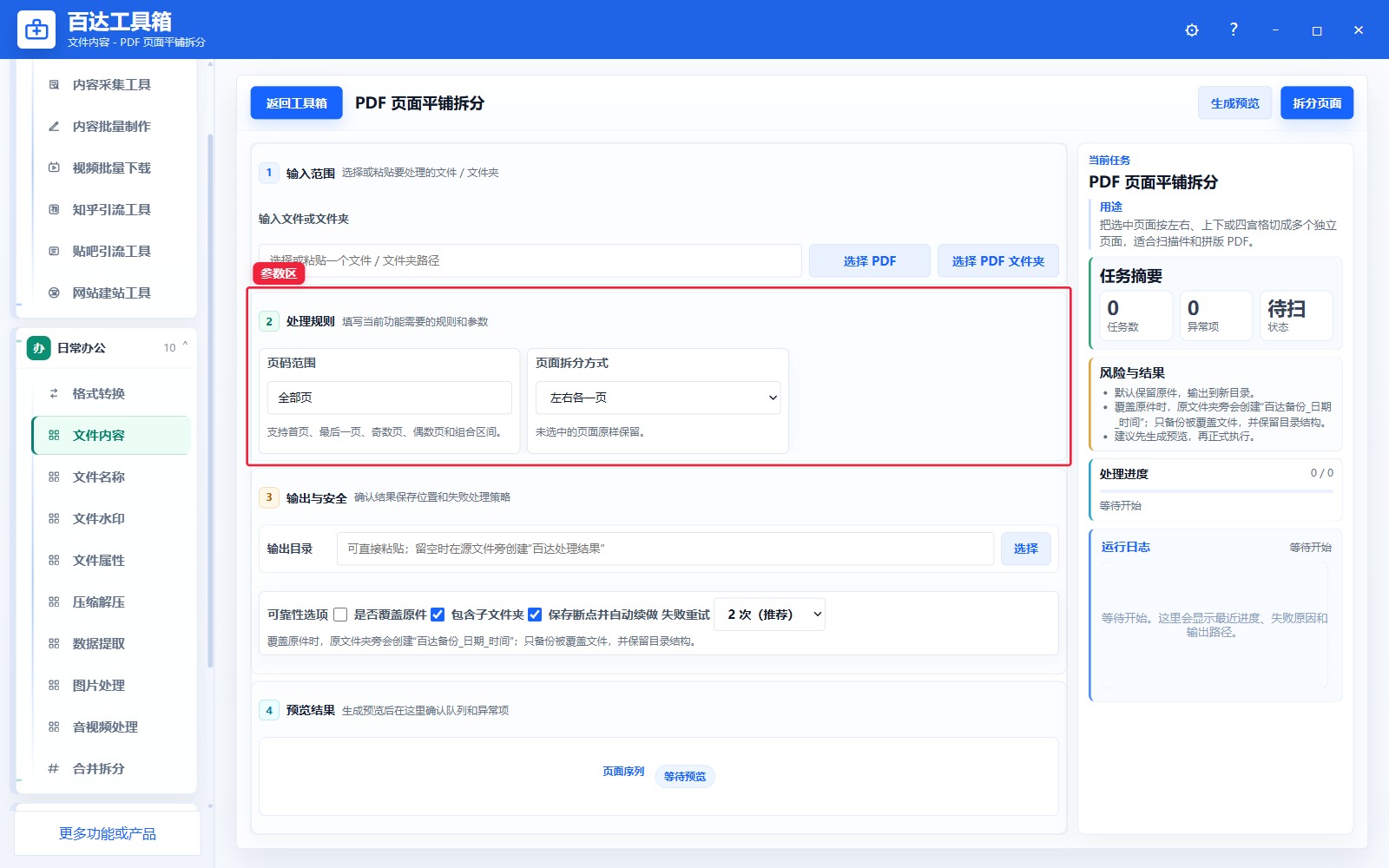Viewport: 1389px width, 868px height.
Task: Click the icon beside 视频批量下载
Action: click(x=54, y=168)
